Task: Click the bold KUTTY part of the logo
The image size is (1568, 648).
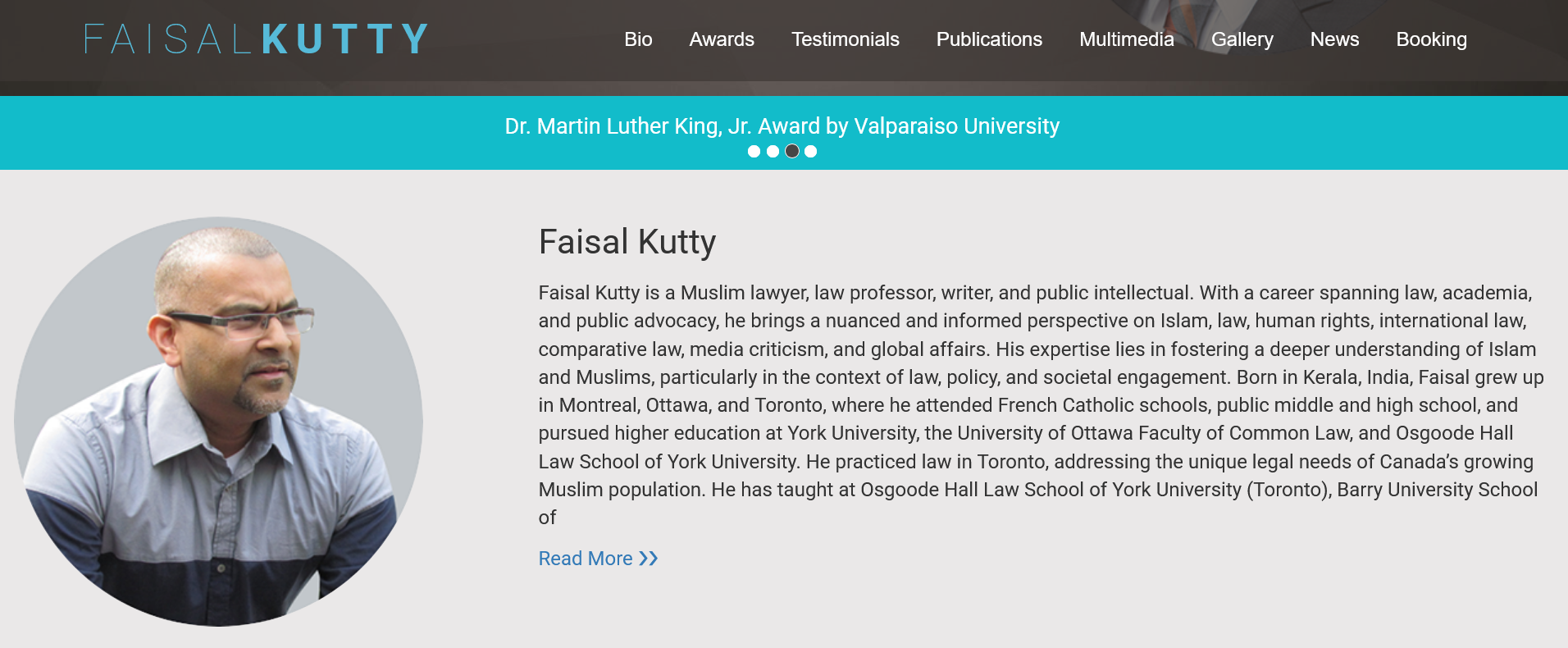Action: tap(345, 39)
